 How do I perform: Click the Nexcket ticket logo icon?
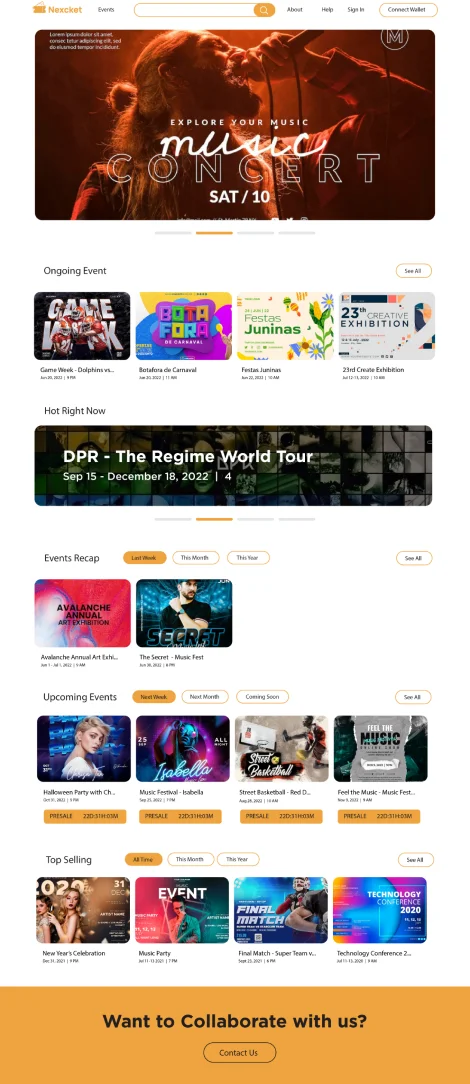click(39, 8)
